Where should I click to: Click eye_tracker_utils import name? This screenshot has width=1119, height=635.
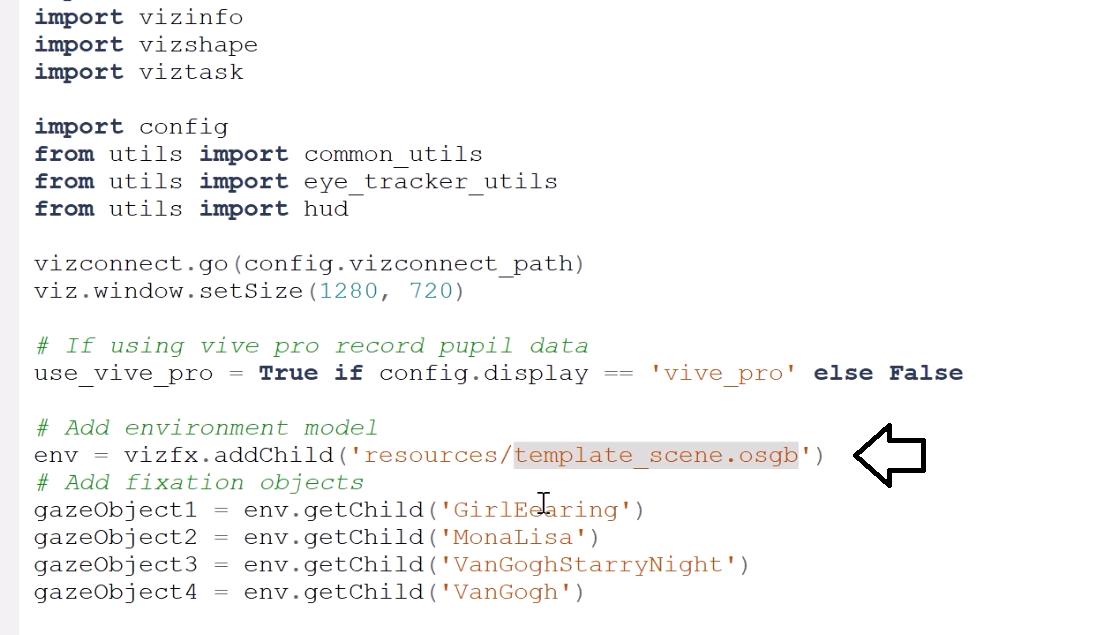[430, 182]
